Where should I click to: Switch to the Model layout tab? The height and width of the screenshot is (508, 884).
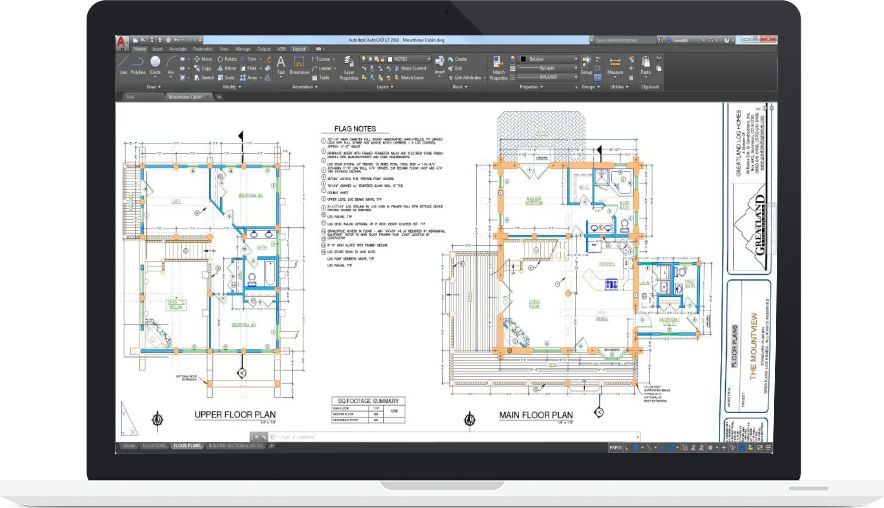coord(129,446)
